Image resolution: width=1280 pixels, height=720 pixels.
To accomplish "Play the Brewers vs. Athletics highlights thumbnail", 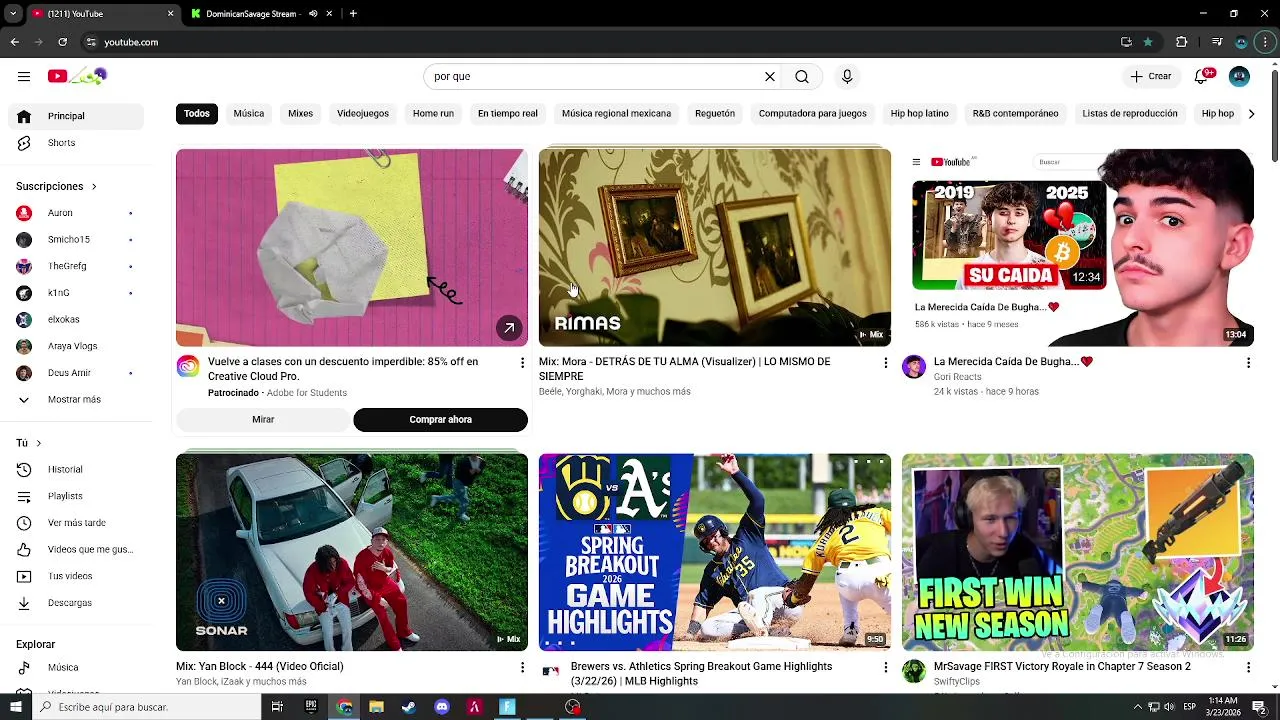I will pyautogui.click(x=715, y=552).
